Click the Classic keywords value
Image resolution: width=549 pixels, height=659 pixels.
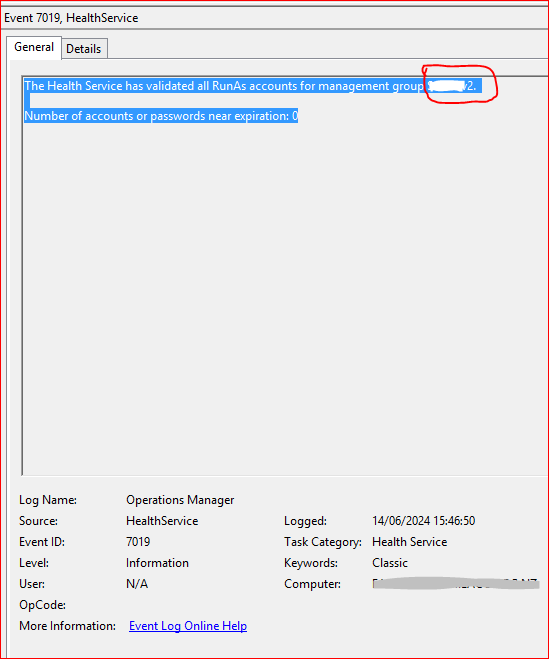point(390,563)
